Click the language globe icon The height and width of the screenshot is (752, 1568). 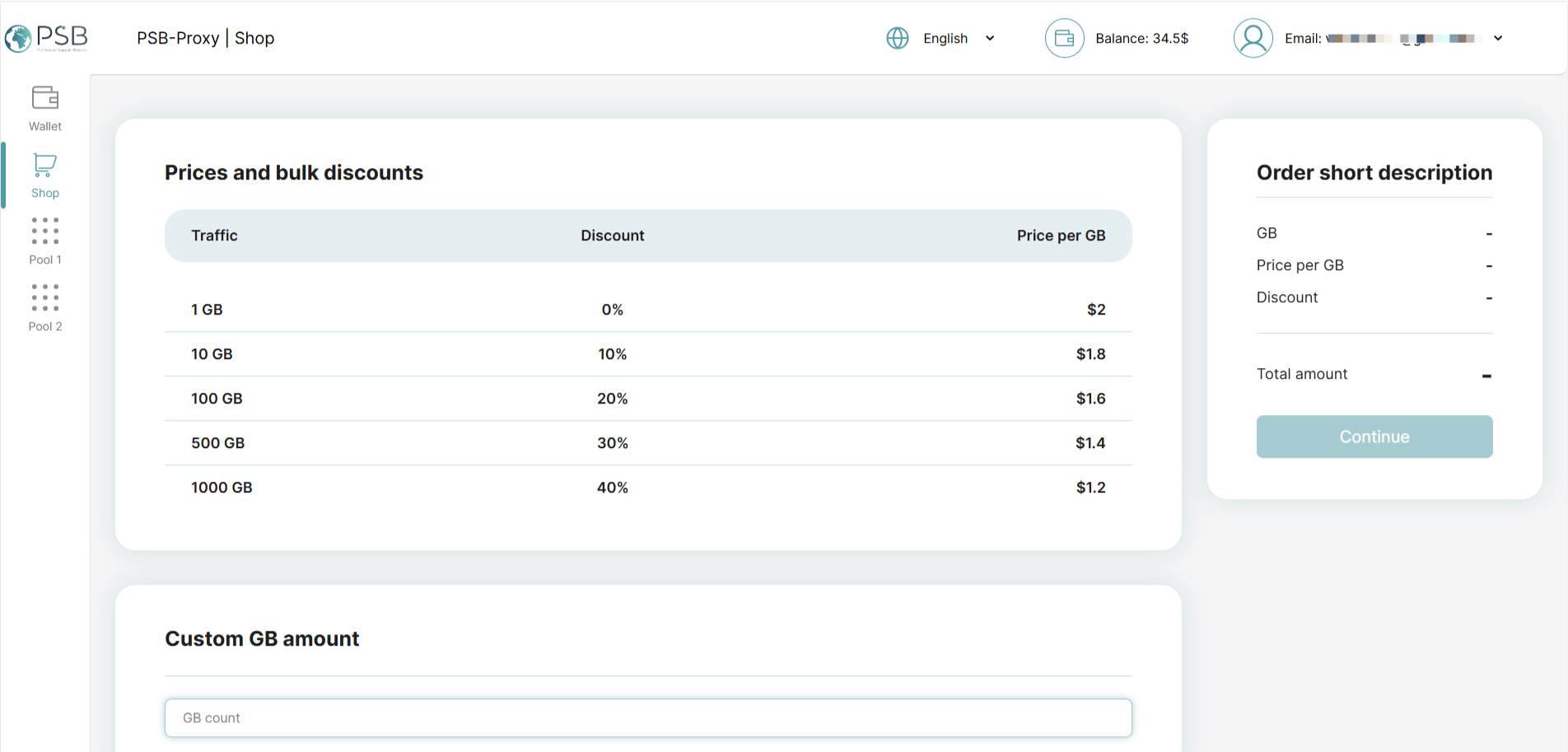pos(898,38)
